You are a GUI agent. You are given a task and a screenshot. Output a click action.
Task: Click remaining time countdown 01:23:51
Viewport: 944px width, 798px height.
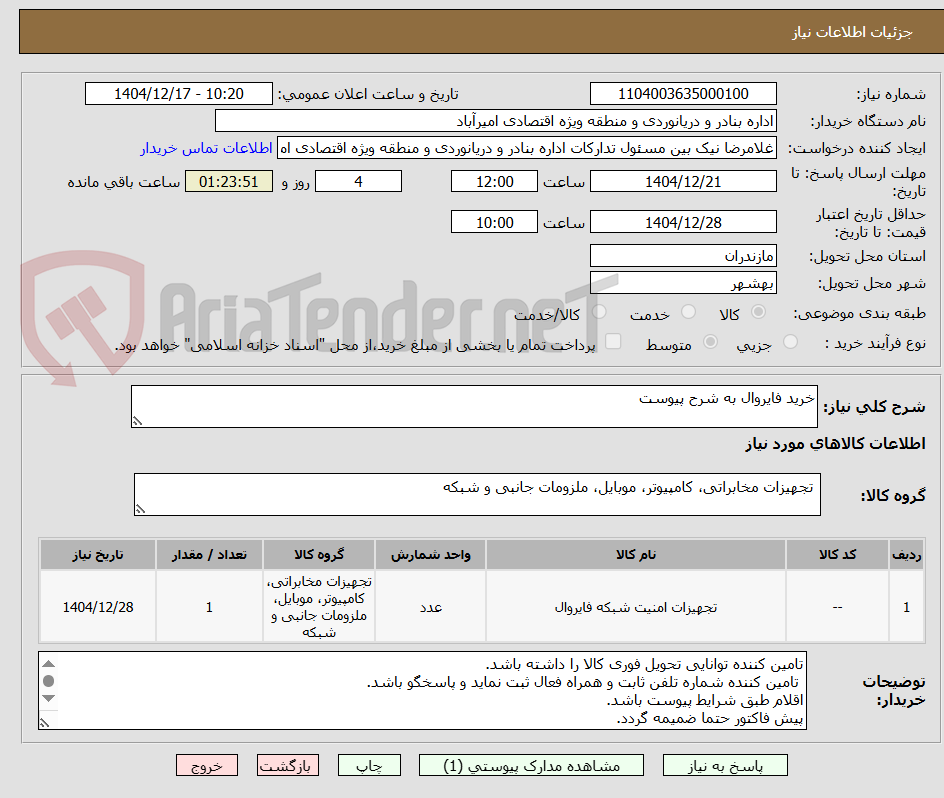[229, 181]
